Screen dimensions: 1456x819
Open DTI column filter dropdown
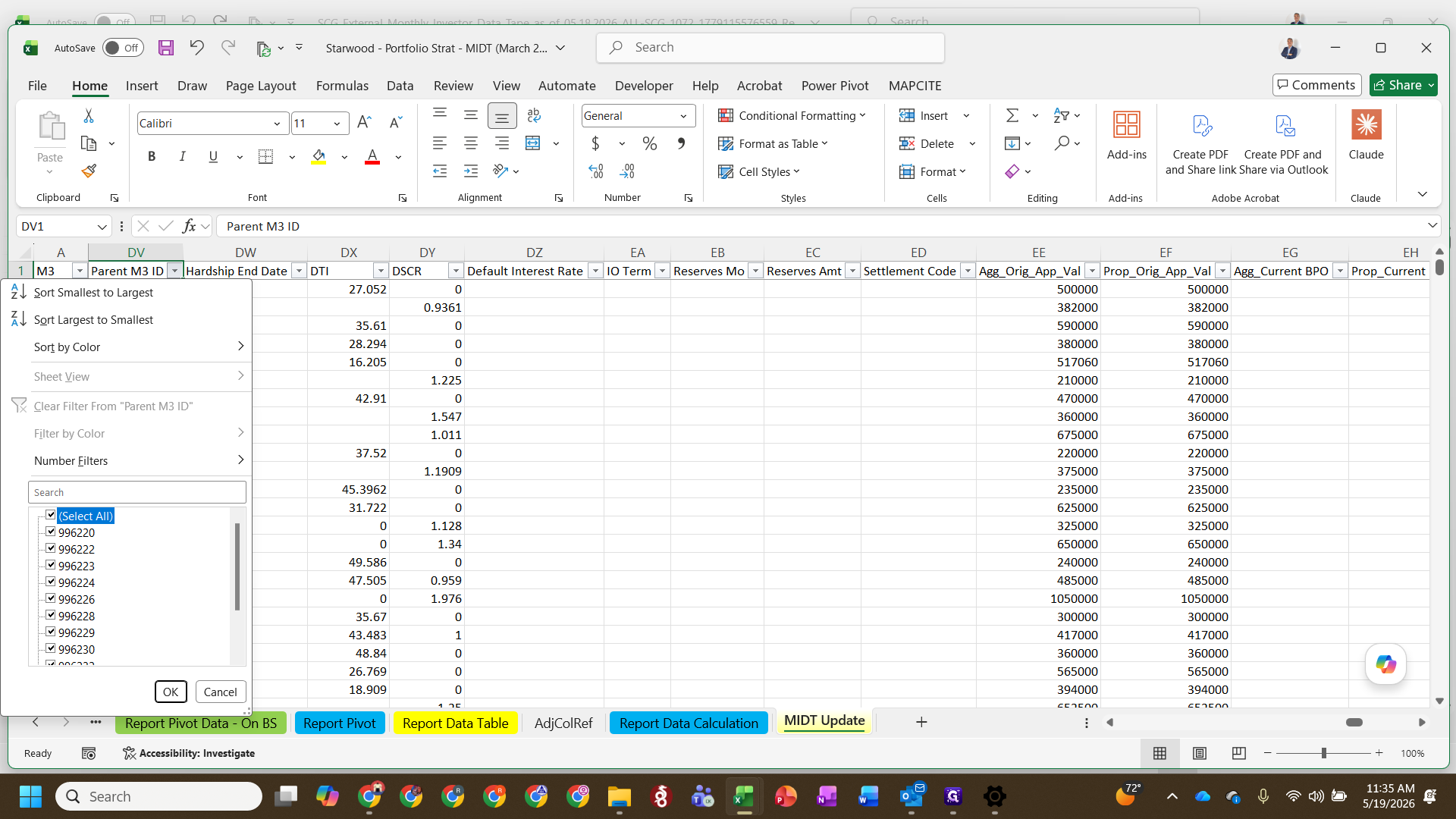tap(381, 271)
